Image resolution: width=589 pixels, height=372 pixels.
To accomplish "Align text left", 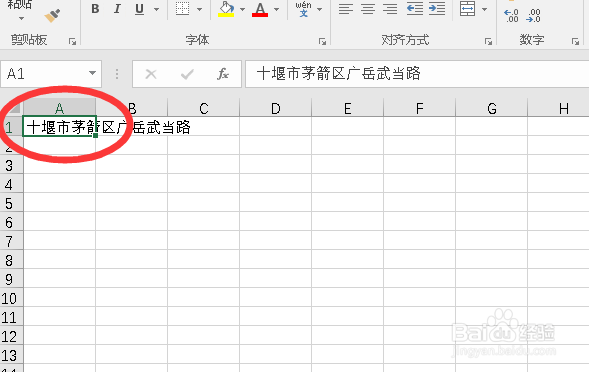I will coord(346,9).
